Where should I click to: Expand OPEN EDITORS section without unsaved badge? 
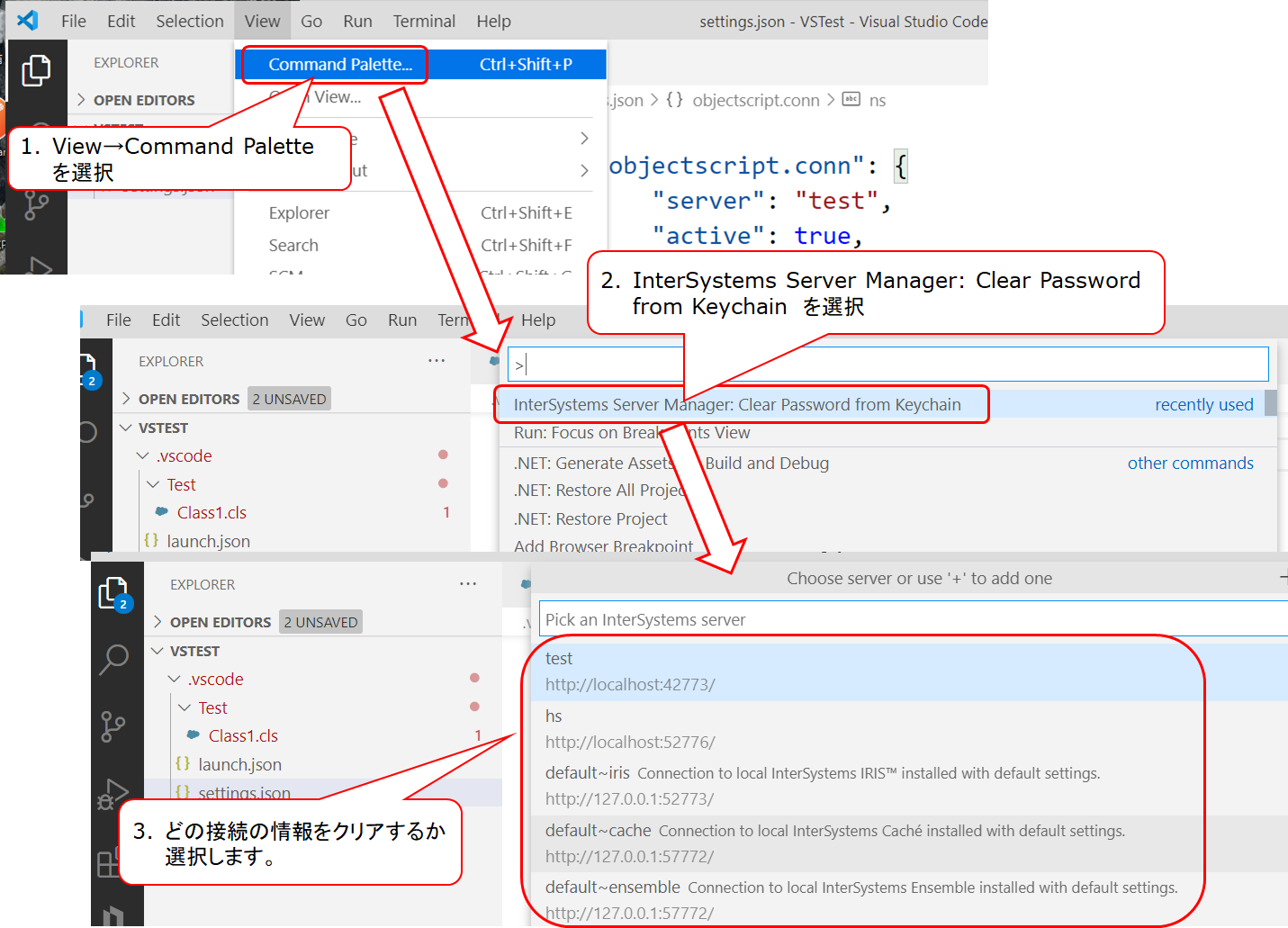pyautogui.click(x=144, y=100)
